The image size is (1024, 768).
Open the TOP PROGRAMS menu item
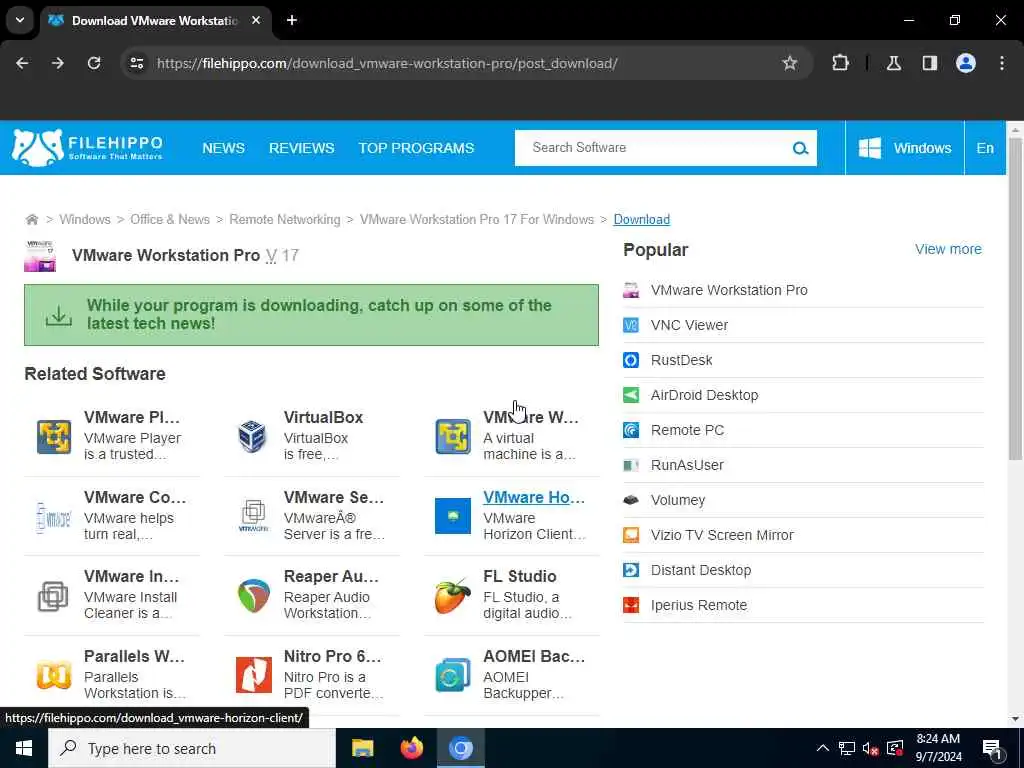tap(416, 148)
